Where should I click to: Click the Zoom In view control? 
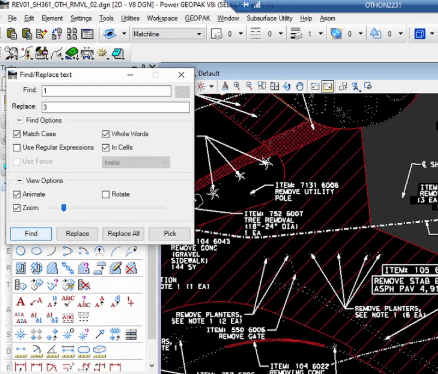(x=237, y=86)
